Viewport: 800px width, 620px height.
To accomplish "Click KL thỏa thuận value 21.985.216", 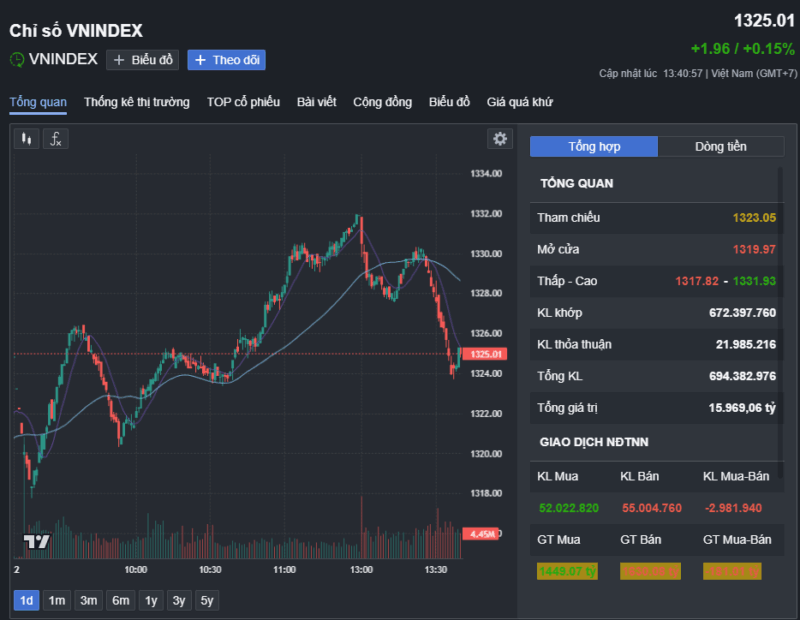I will (x=745, y=344).
